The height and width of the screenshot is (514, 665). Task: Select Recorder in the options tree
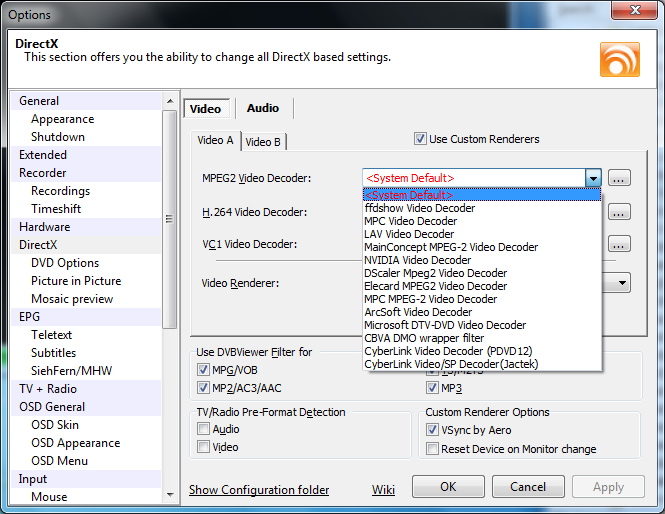pyautogui.click(x=86, y=173)
